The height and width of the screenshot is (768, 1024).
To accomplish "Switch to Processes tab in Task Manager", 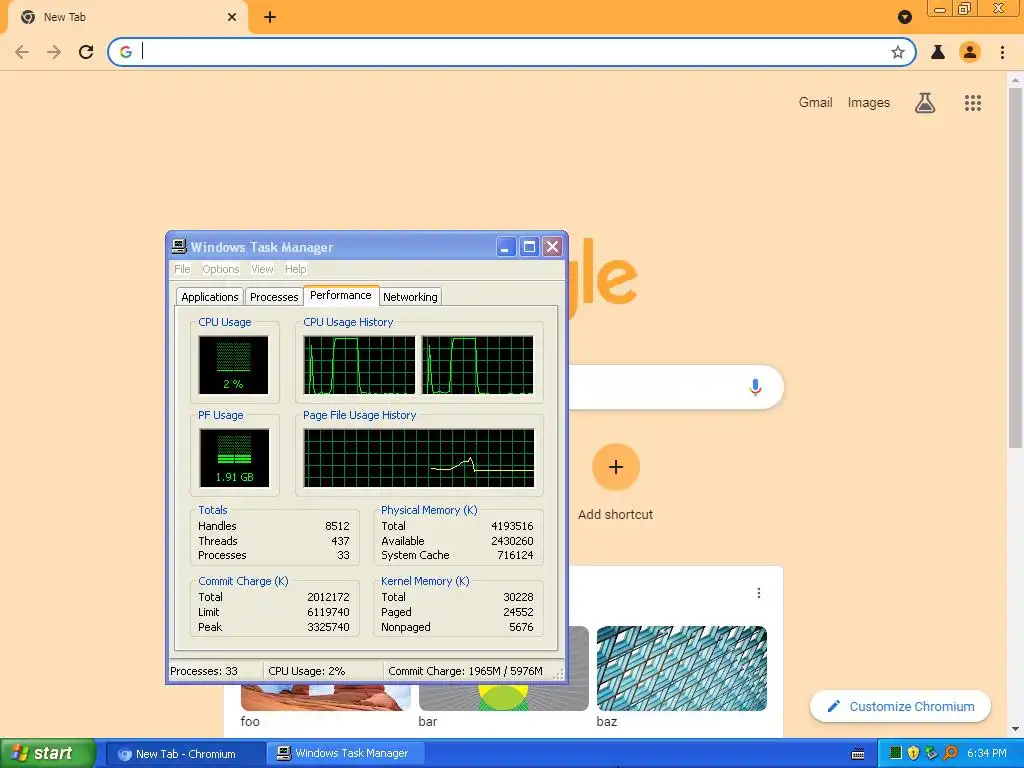I will click(274, 297).
